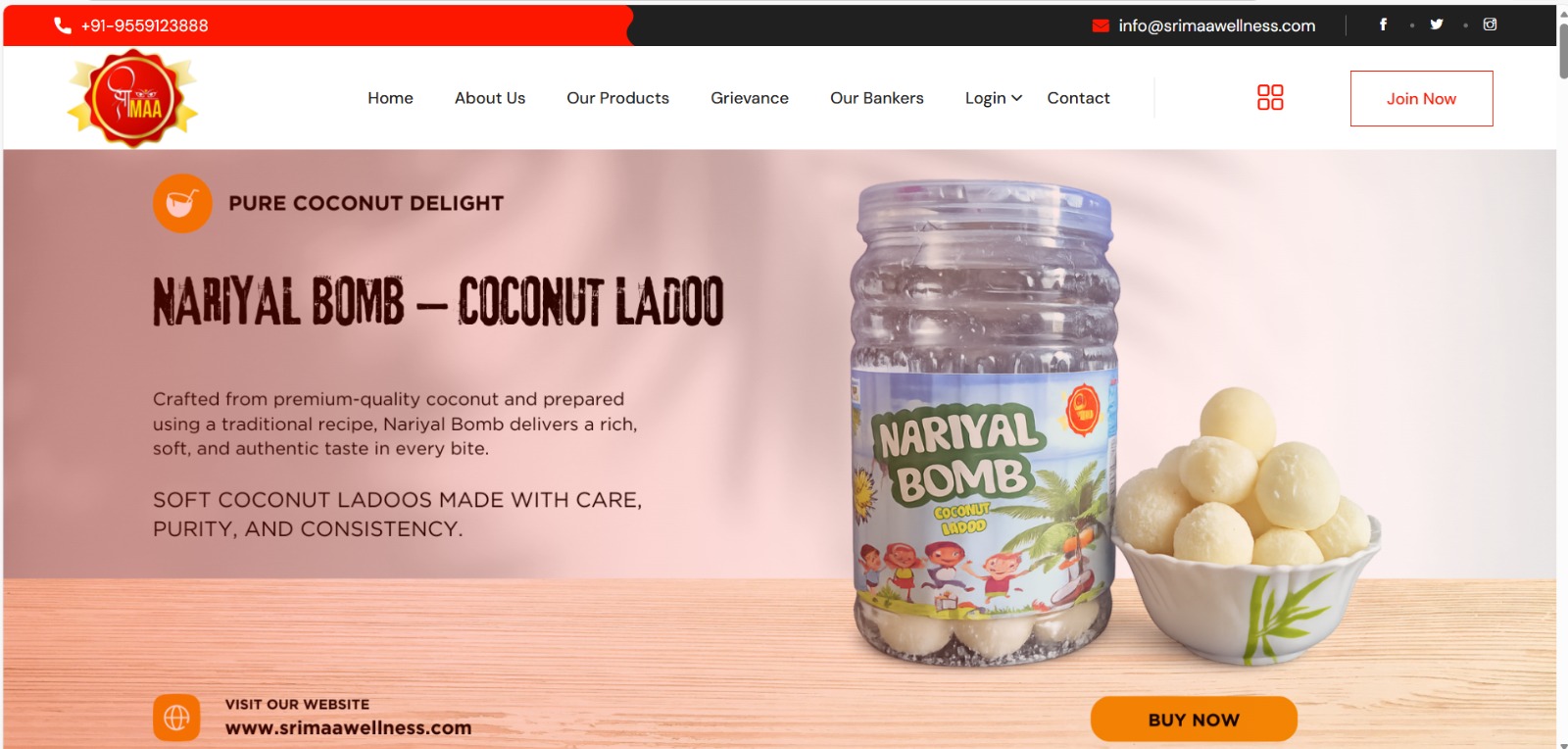Screen dimensions: 1568x749
Task: Open Our Bankers page
Action: [x=877, y=98]
